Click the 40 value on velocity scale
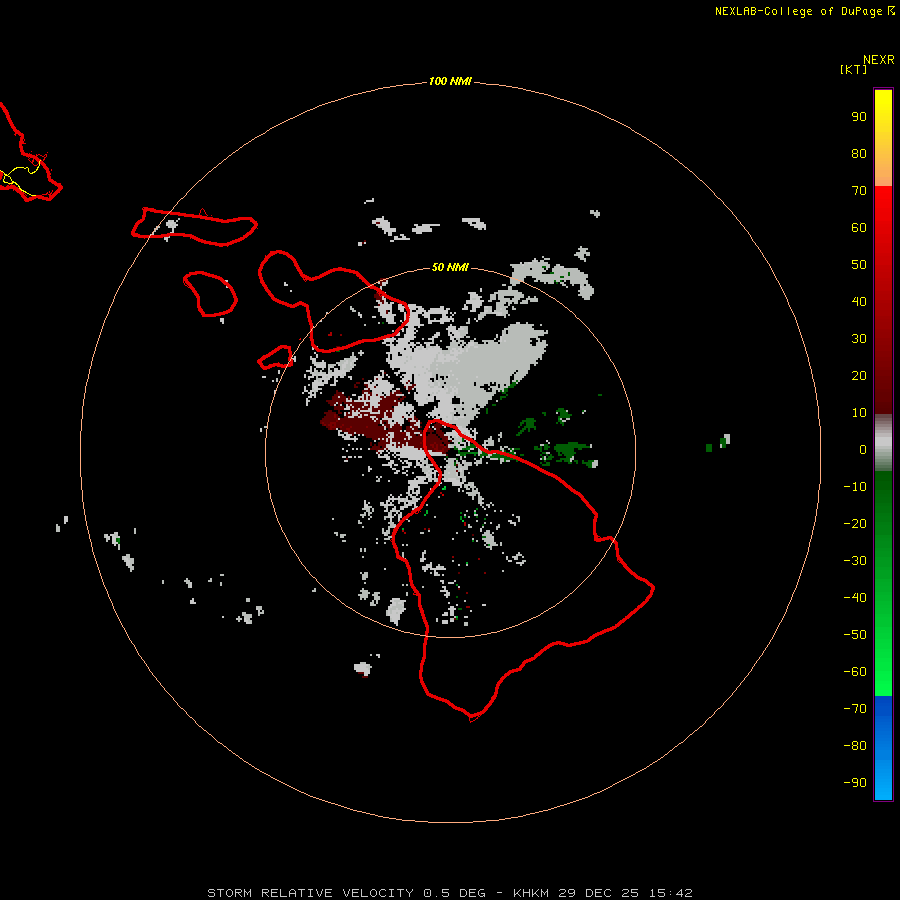Screen dimensions: 900x900 [859, 301]
